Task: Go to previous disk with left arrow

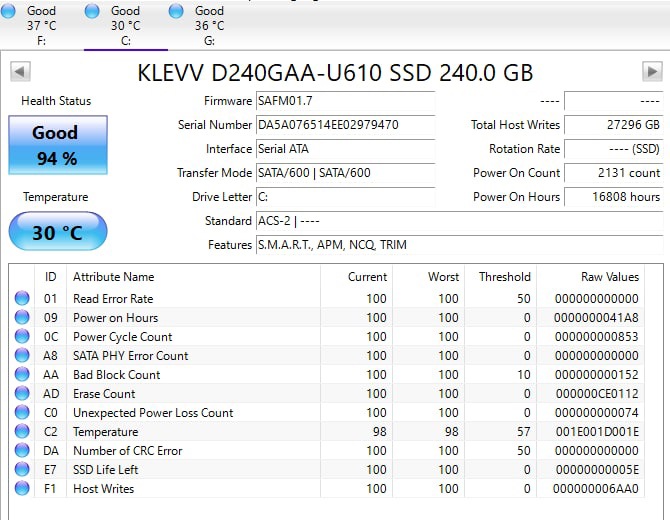Action: coord(20,71)
